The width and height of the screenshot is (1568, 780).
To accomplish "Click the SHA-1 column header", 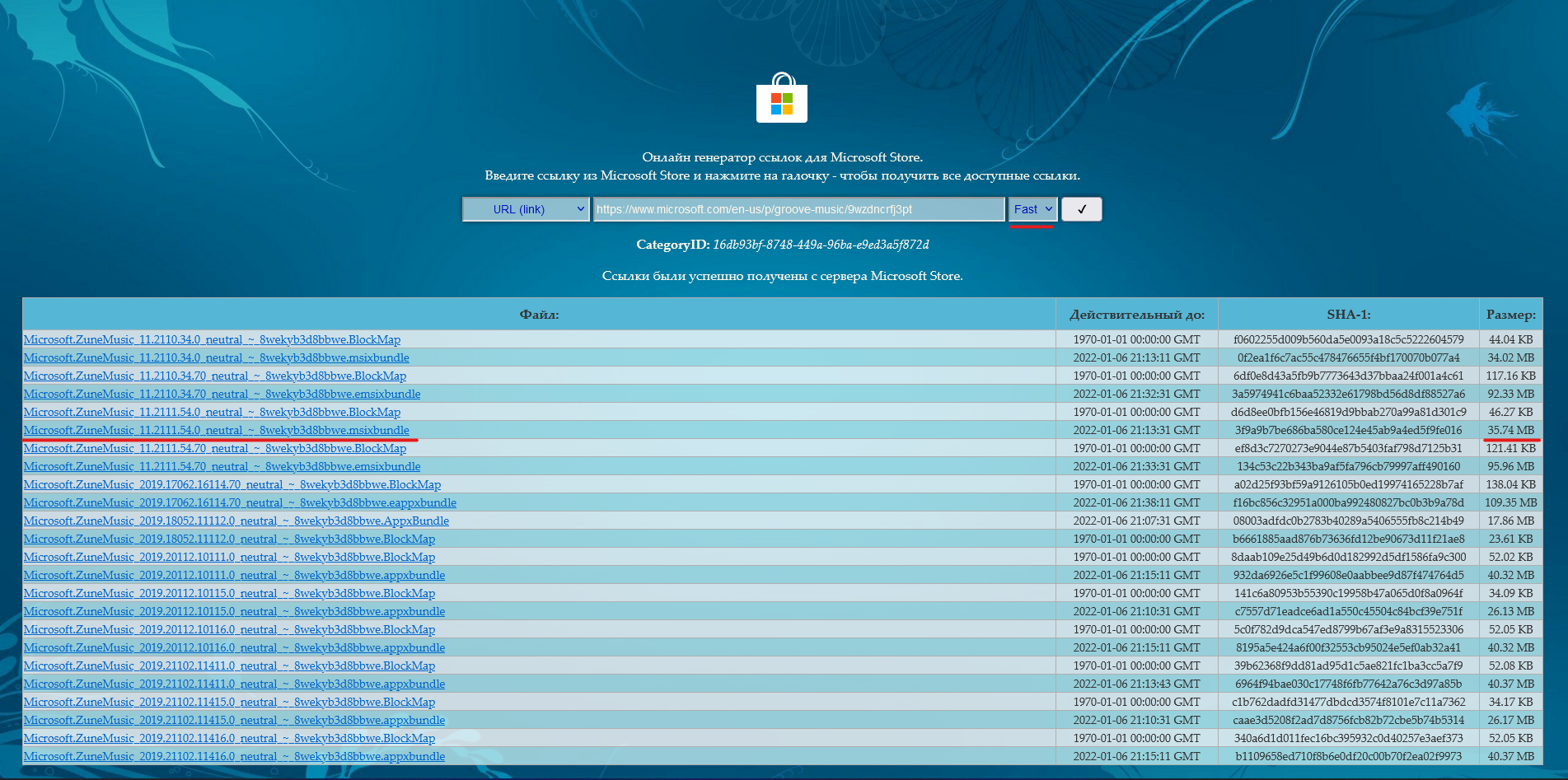I will [1349, 315].
